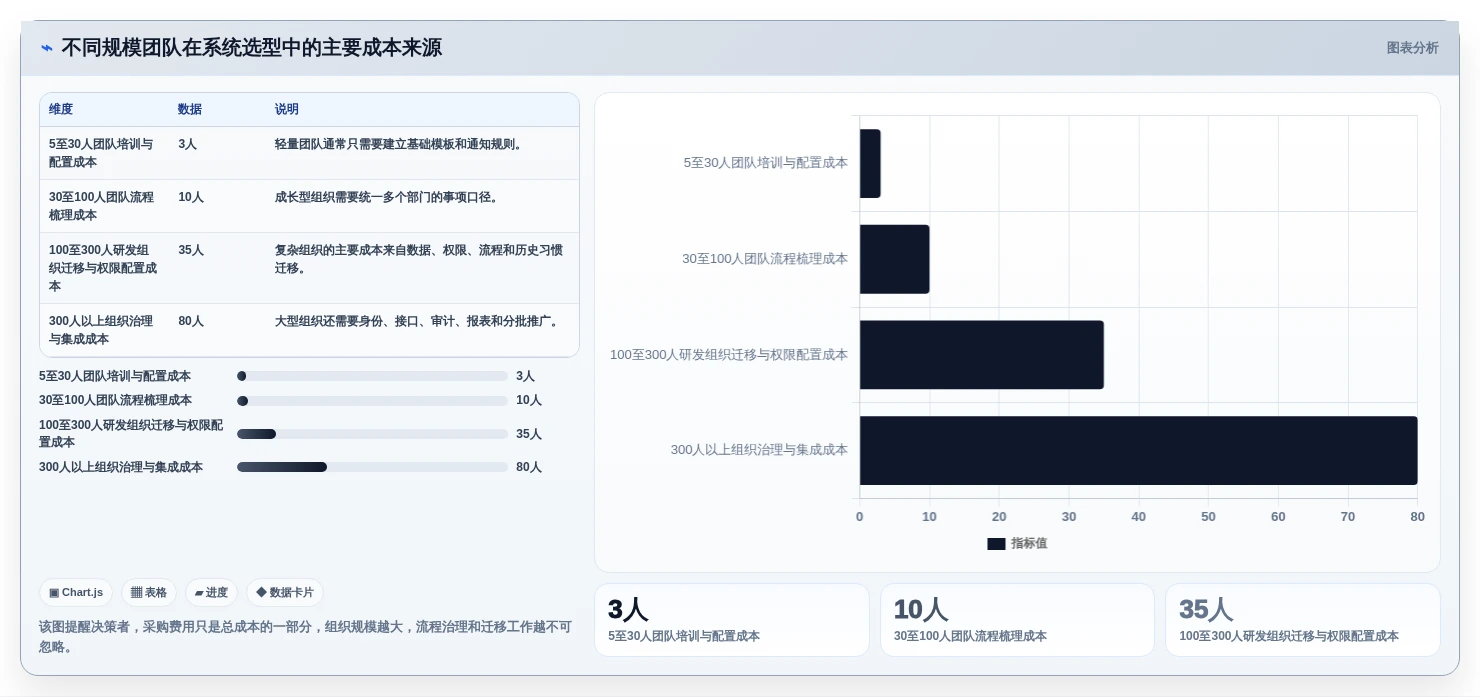The height and width of the screenshot is (697, 1480).
Task: Click the progress bar for 300人以上组织治理与集成成本
Action: click(372, 467)
